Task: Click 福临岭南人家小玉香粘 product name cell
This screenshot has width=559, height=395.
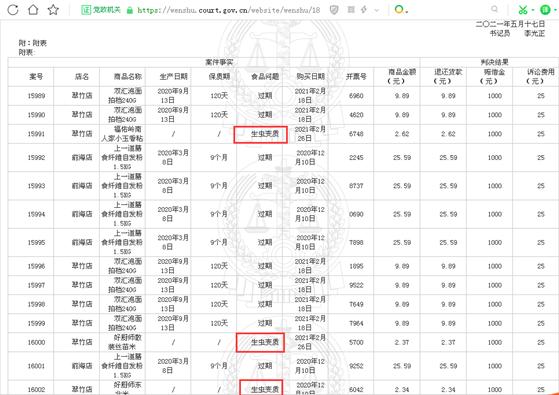Action: [122, 134]
